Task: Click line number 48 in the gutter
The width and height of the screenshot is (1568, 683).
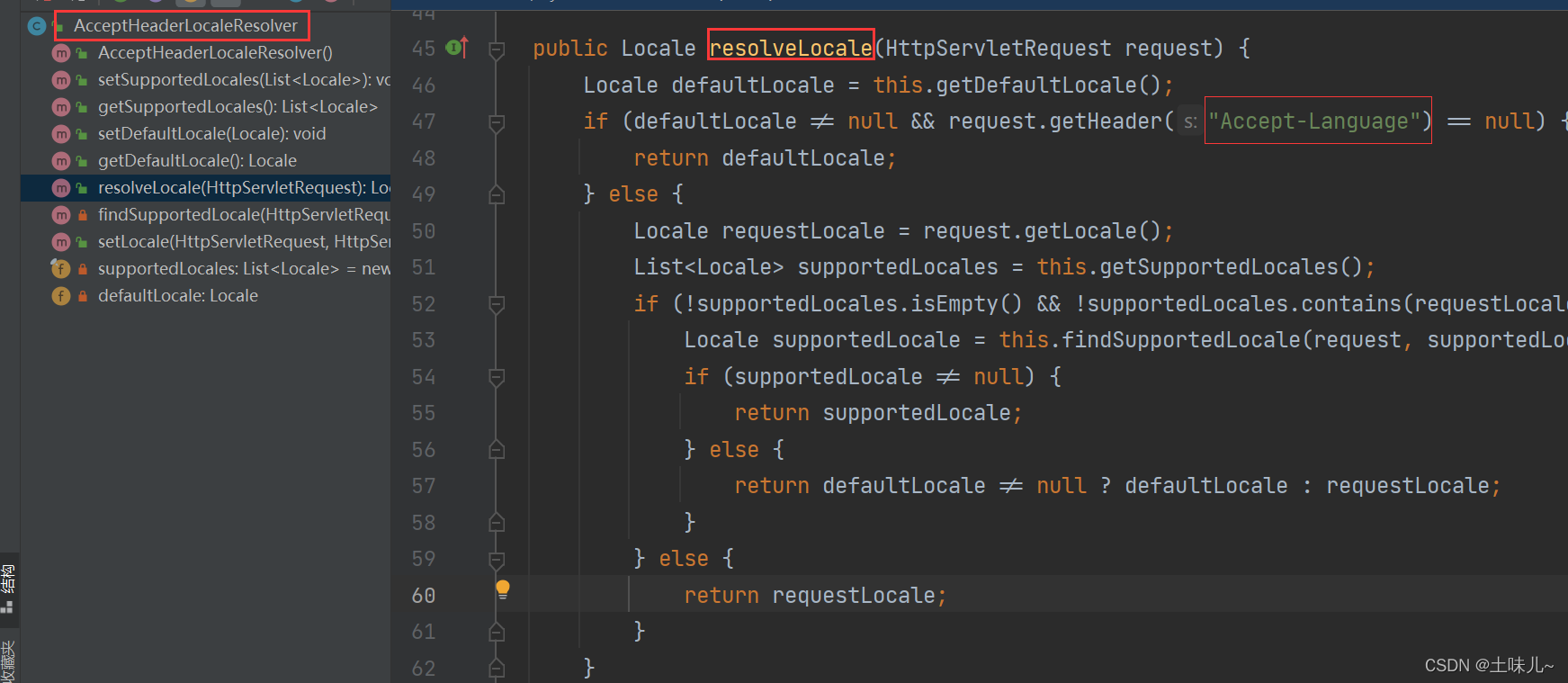Action: click(x=424, y=158)
